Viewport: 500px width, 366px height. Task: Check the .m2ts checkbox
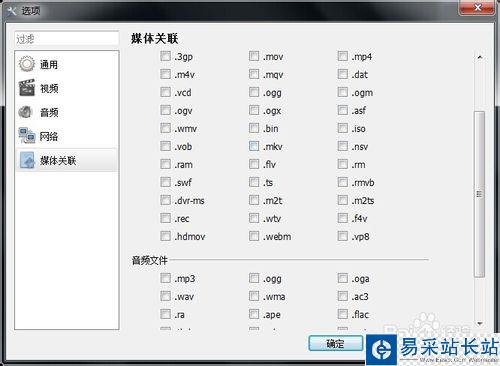[343, 200]
